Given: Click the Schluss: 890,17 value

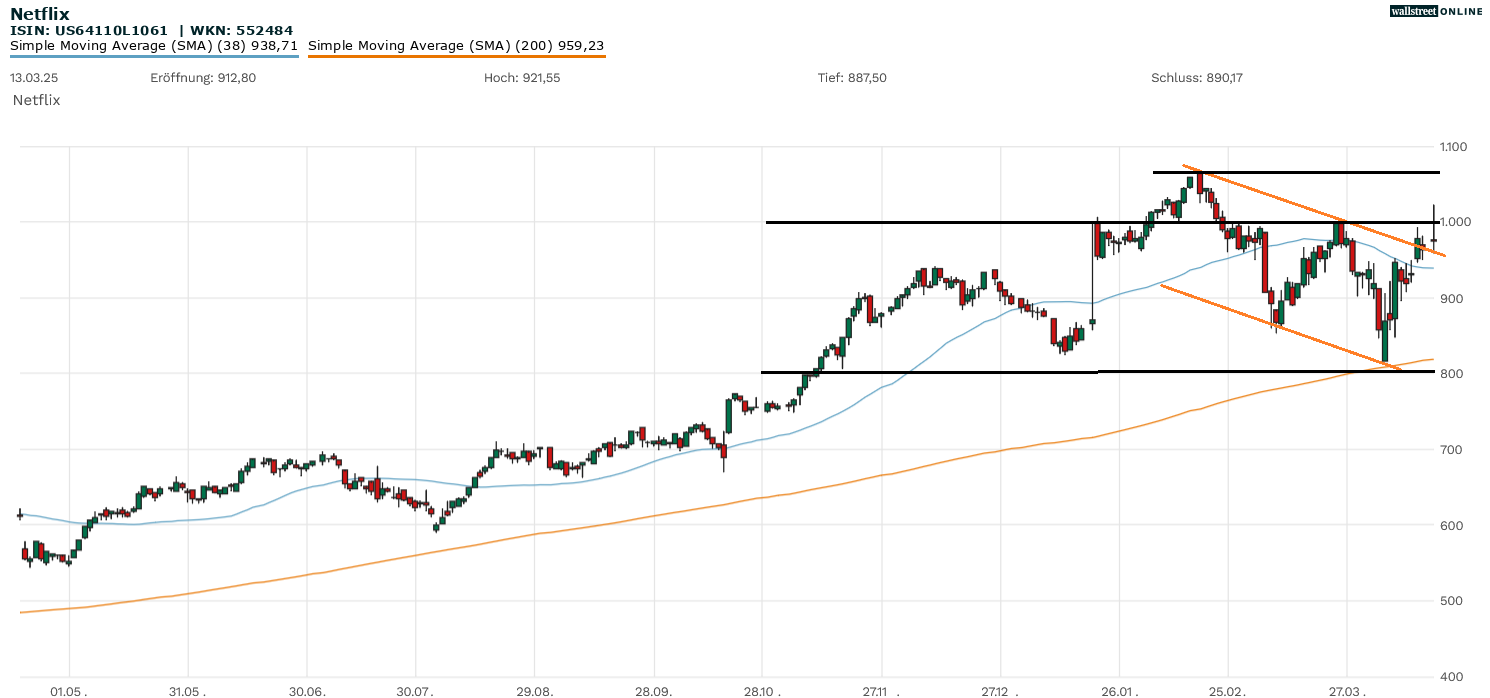Looking at the screenshot, I should pyautogui.click(x=1197, y=78).
